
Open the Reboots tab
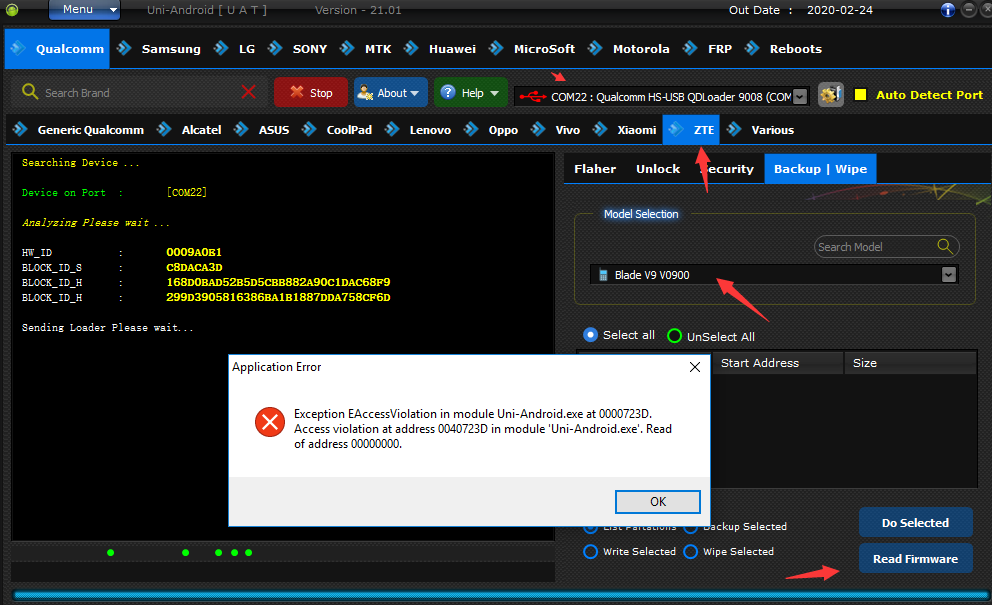pos(784,49)
